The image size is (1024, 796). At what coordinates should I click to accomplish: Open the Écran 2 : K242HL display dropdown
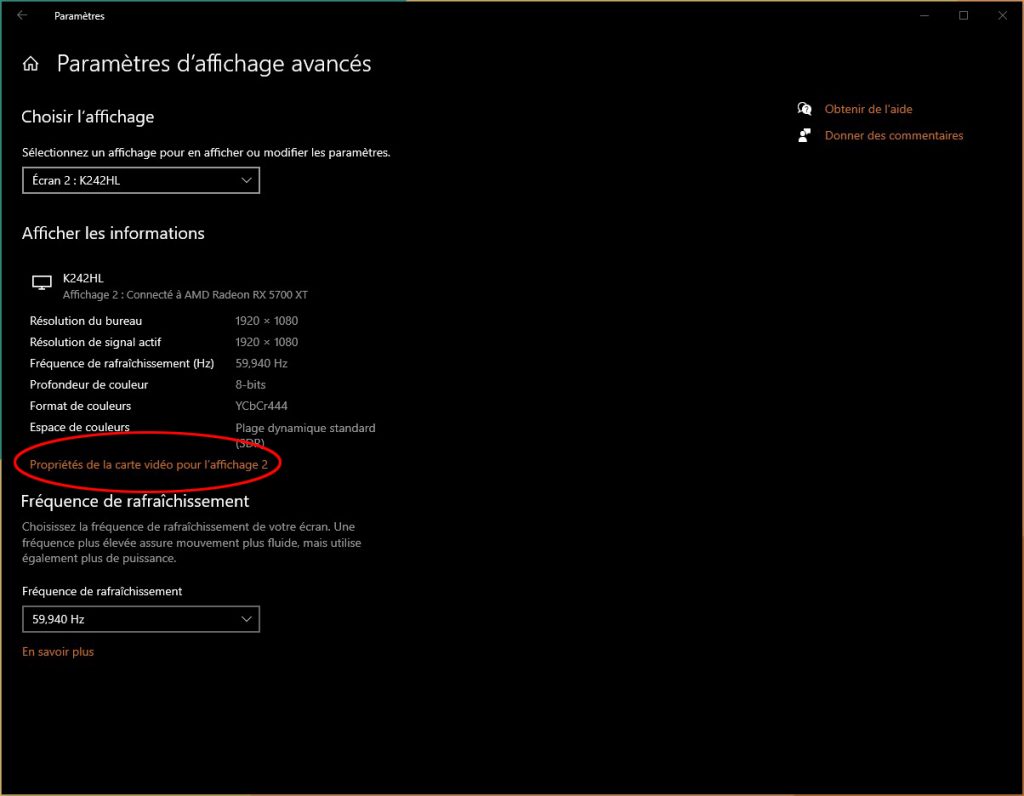click(x=140, y=181)
